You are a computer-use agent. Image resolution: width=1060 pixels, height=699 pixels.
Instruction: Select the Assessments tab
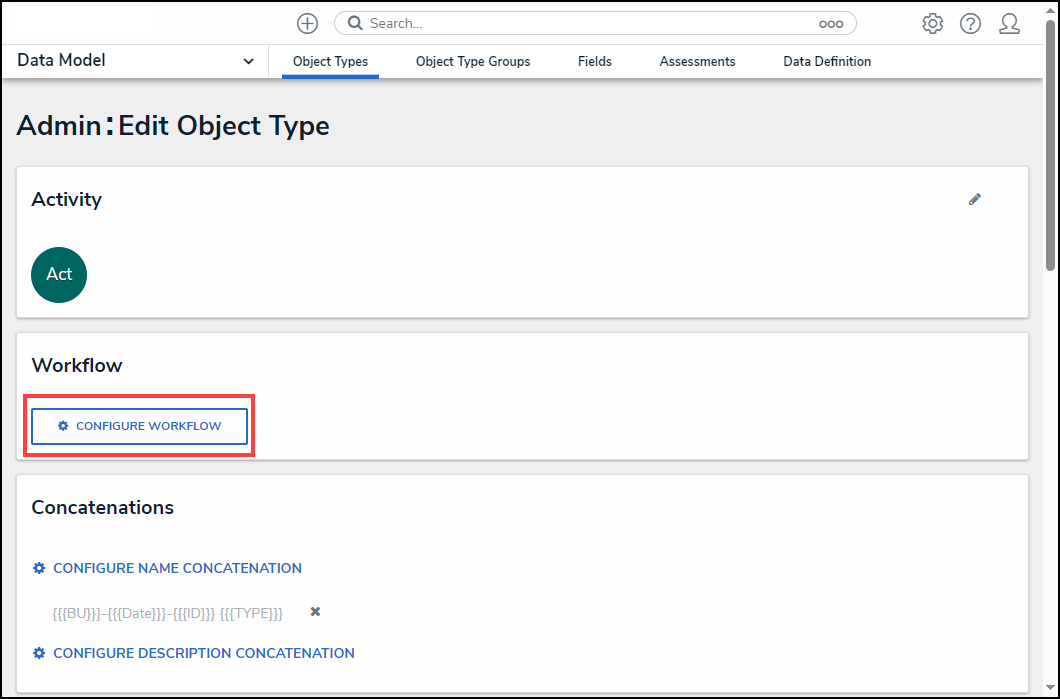pos(697,61)
